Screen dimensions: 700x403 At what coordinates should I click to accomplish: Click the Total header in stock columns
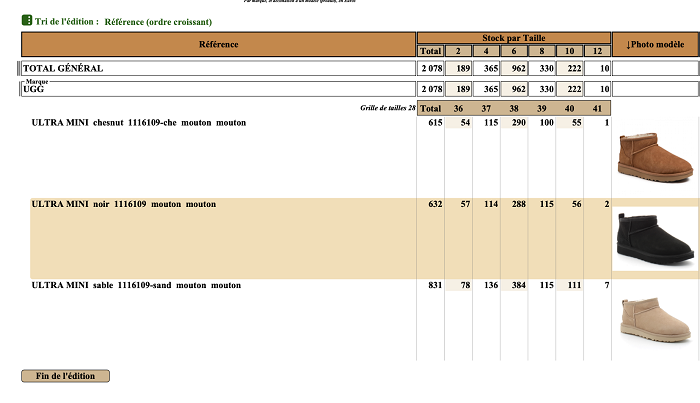pyautogui.click(x=431, y=51)
